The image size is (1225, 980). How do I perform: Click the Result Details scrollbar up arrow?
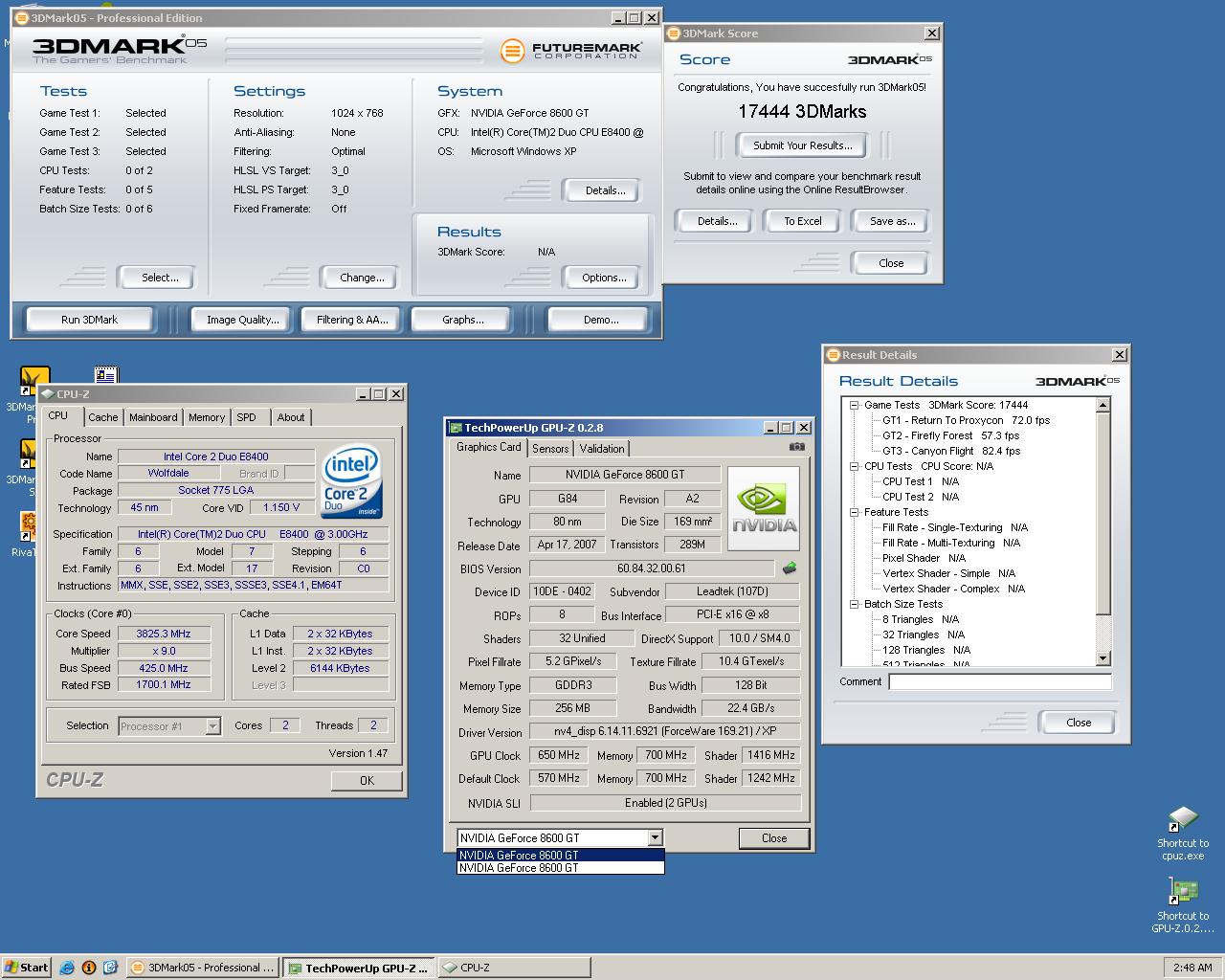click(x=1102, y=405)
